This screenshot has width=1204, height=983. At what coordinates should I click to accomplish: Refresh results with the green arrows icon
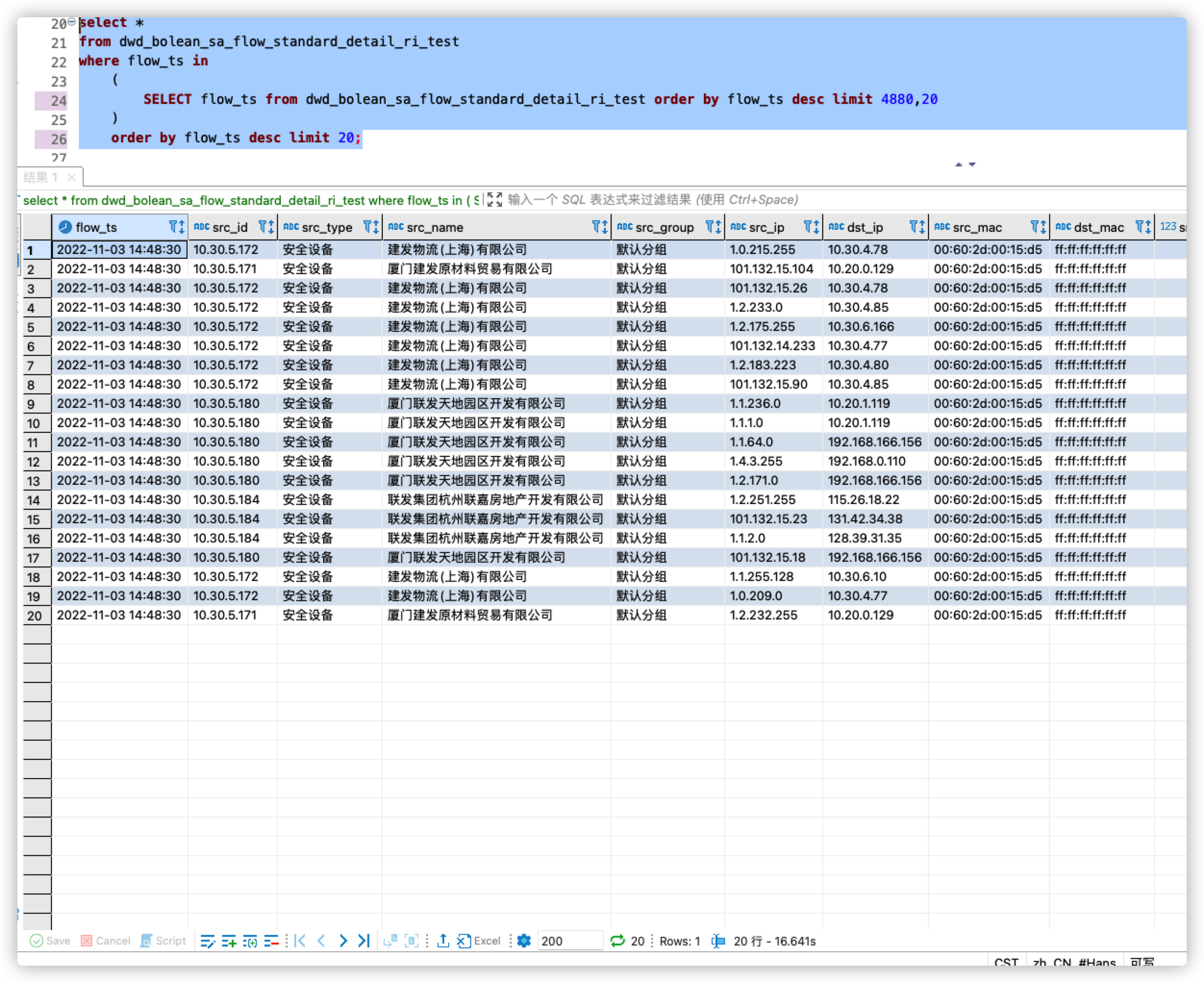[x=617, y=941]
